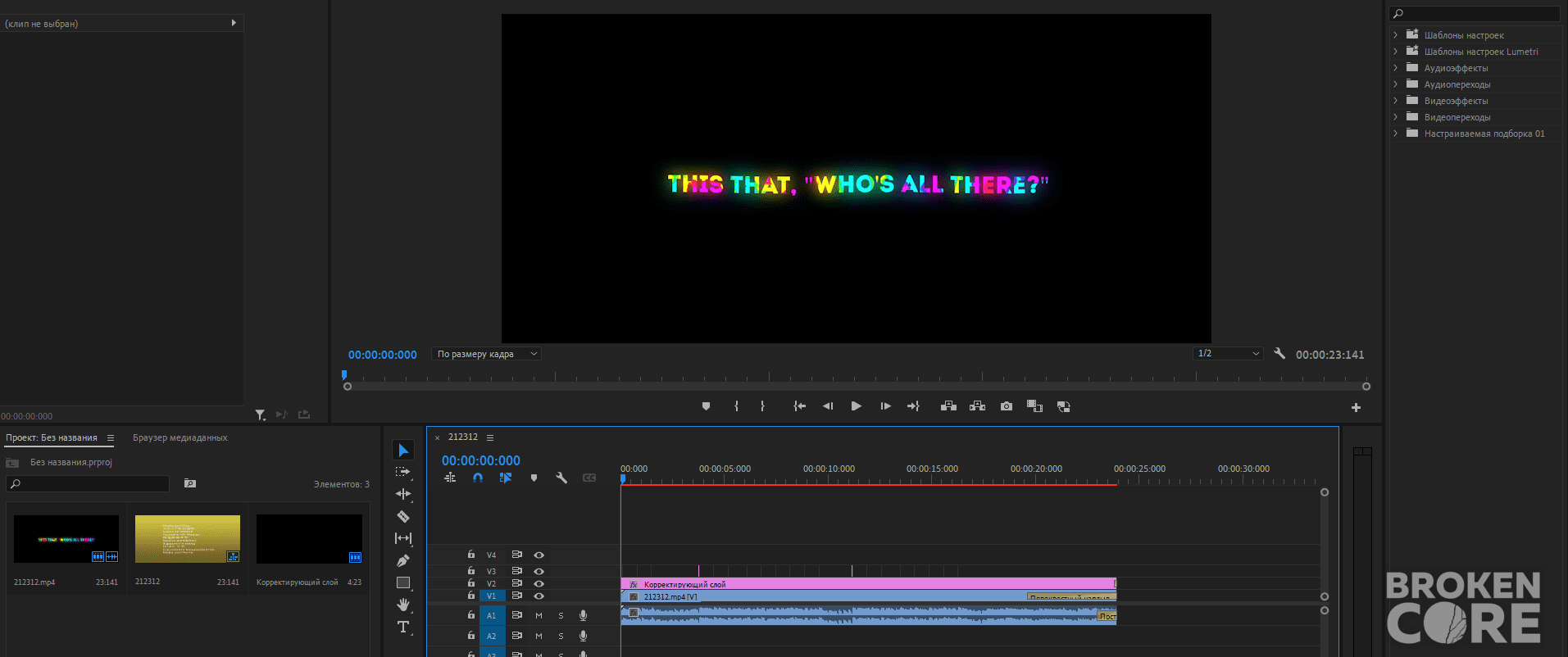Select the Slip tool

tap(402, 538)
